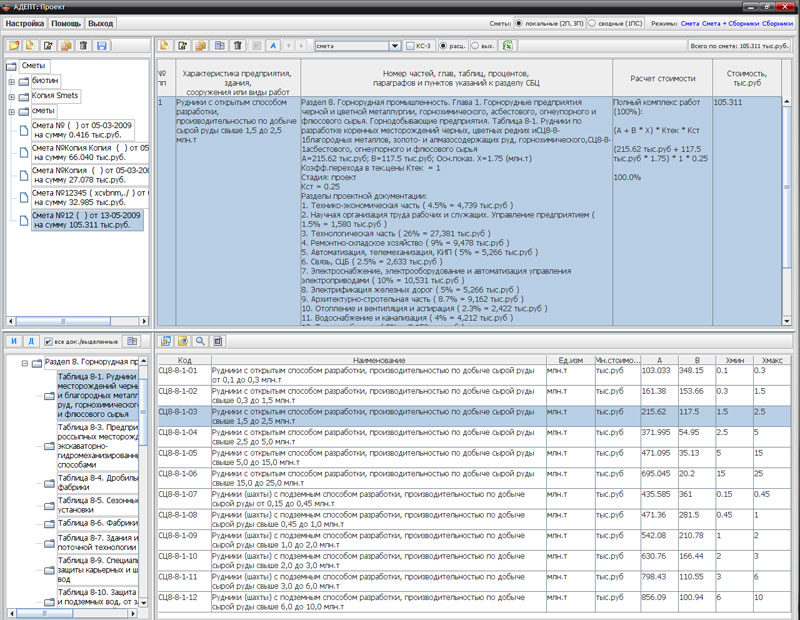The height and width of the screenshot is (620, 800).
Task: Collapse 'Раздел 8. Горнорудная' tree node
Action: pos(24,362)
